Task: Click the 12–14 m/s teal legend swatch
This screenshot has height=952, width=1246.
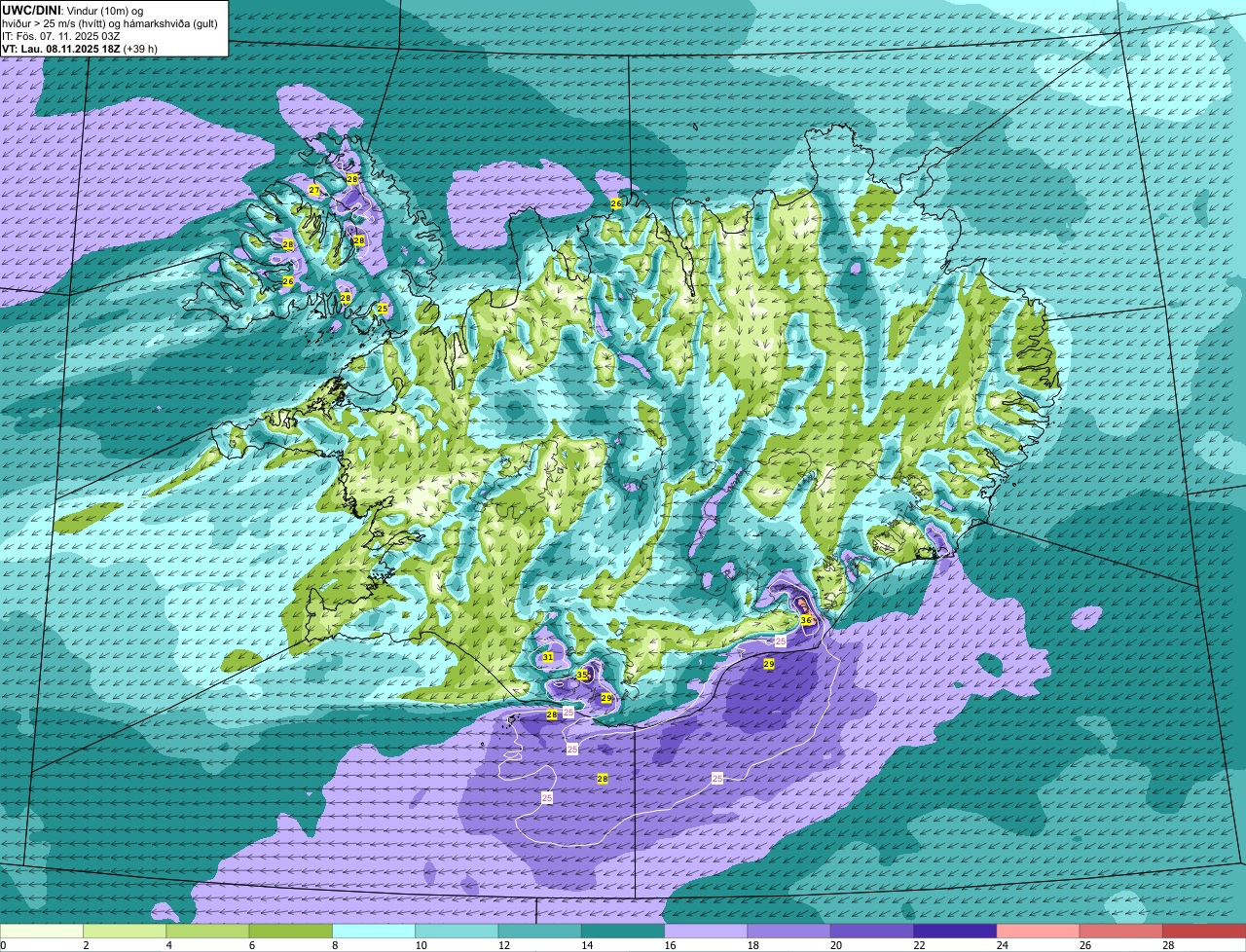Action: (540, 932)
